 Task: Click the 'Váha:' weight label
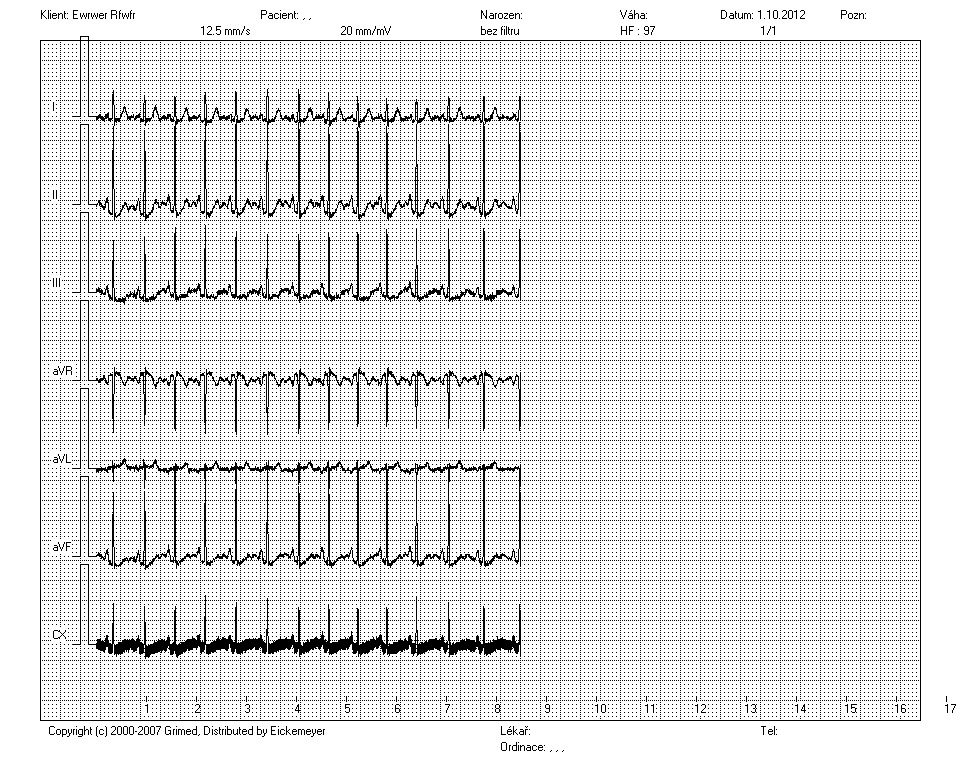click(634, 15)
